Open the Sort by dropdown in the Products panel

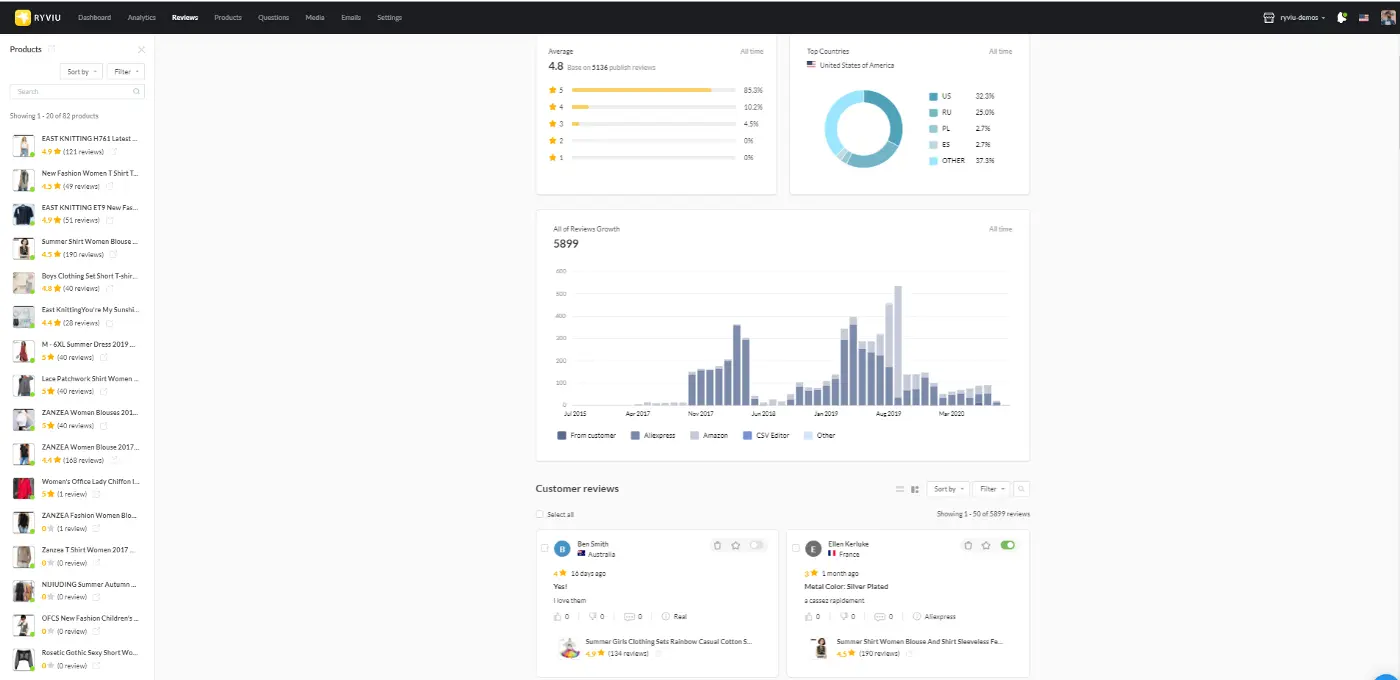(80, 71)
